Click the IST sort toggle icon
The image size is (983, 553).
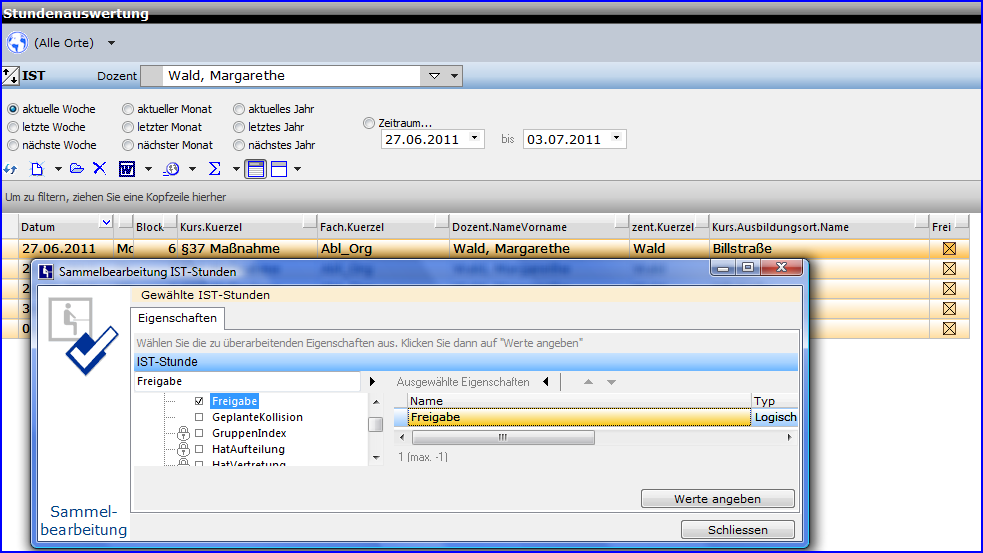[x=11, y=76]
